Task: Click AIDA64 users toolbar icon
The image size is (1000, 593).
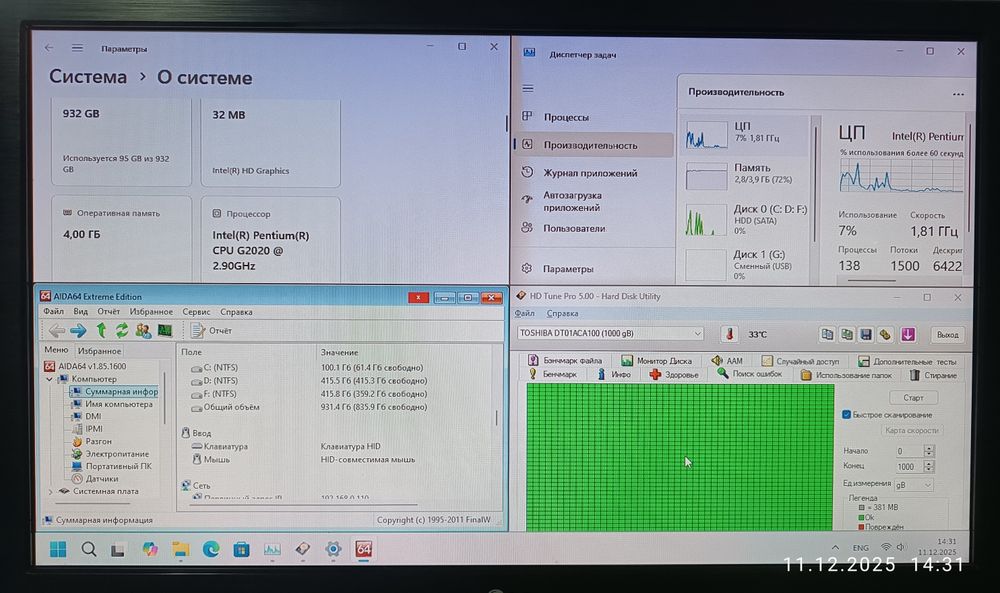Action: pyautogui.click(x=143, y=330)
